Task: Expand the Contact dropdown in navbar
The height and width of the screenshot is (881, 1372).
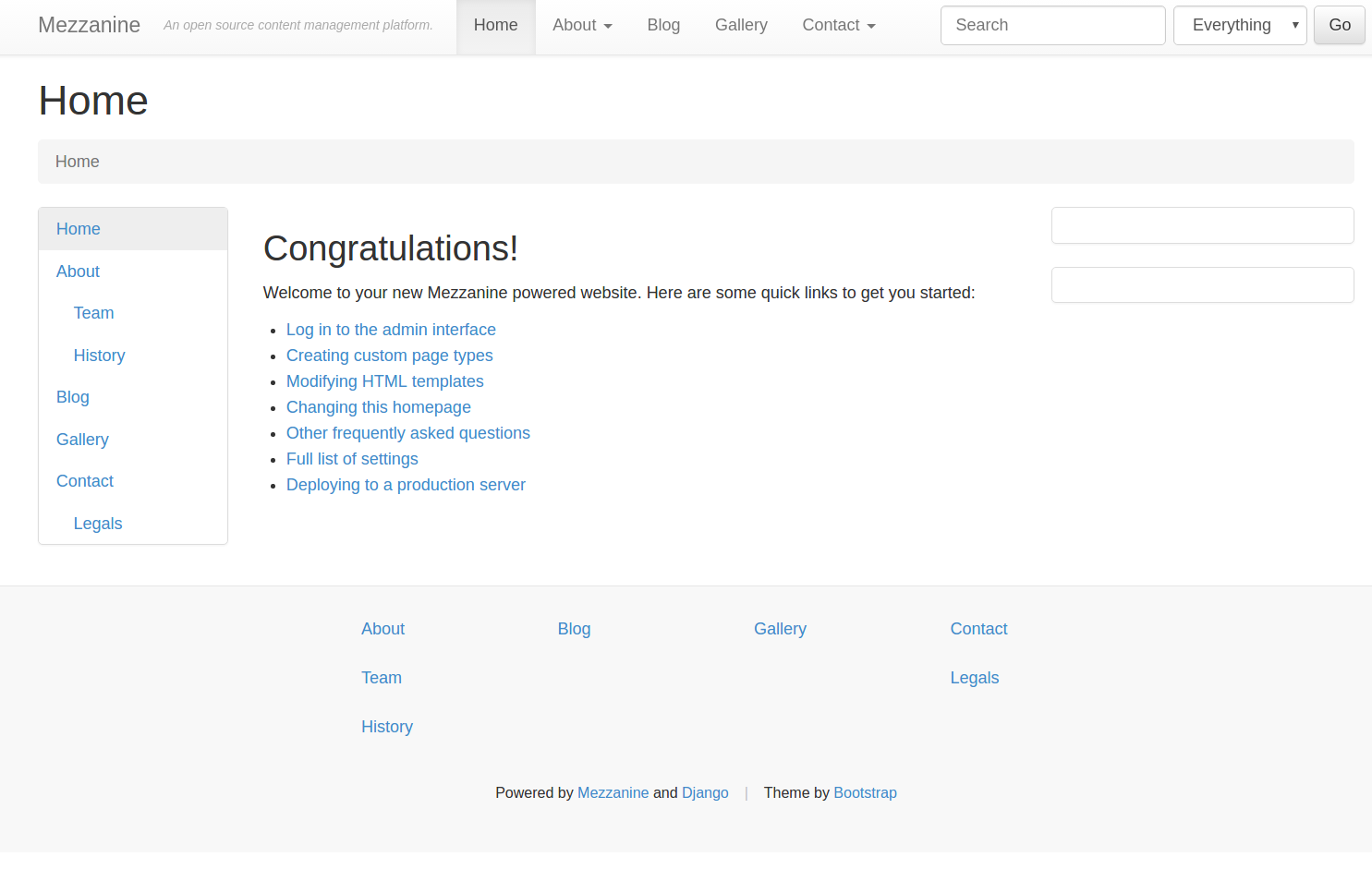Action: 838,26
